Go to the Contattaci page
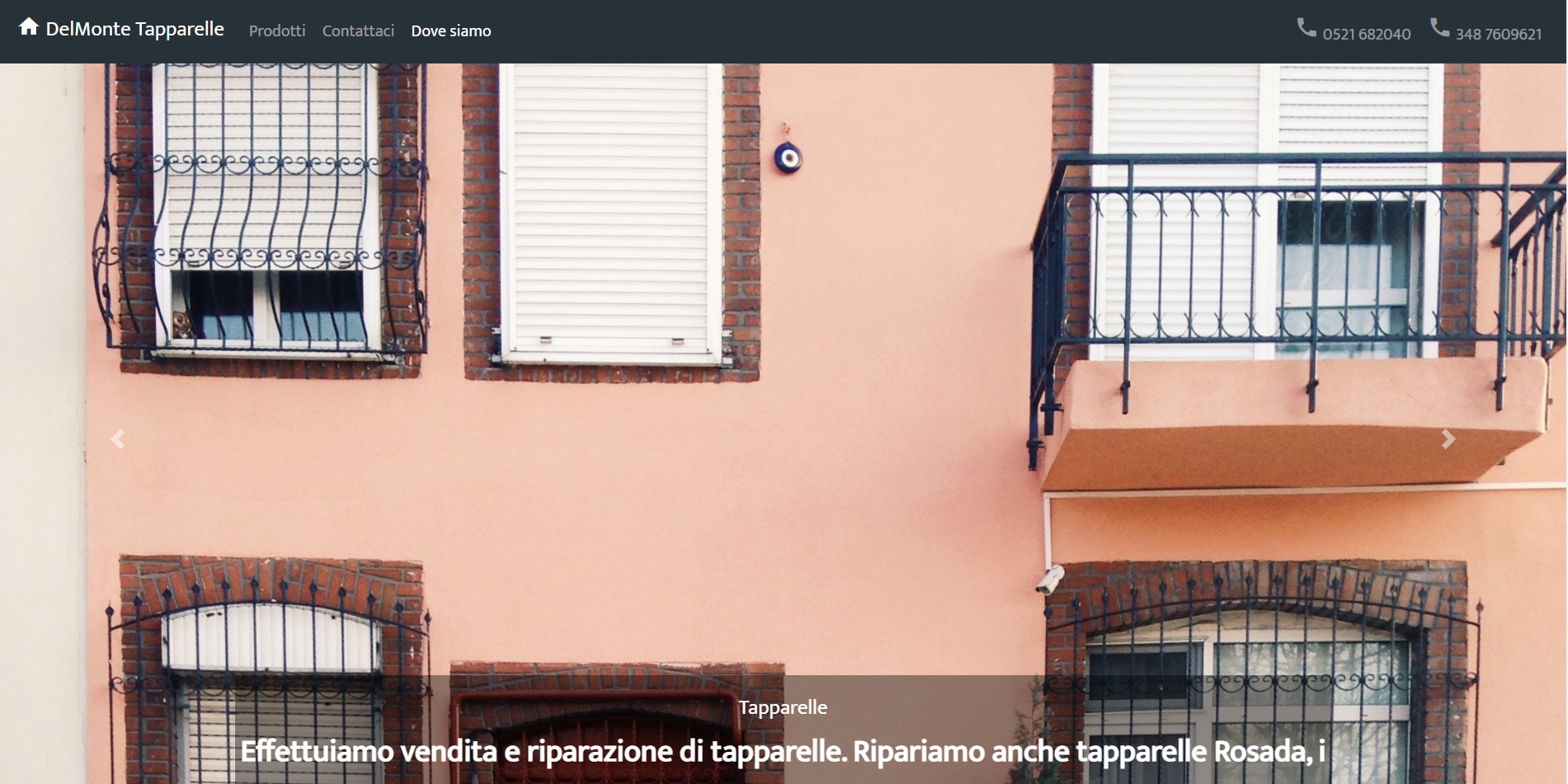The width and height of the screenshot is (1568, 784). [x=358, y=31]
